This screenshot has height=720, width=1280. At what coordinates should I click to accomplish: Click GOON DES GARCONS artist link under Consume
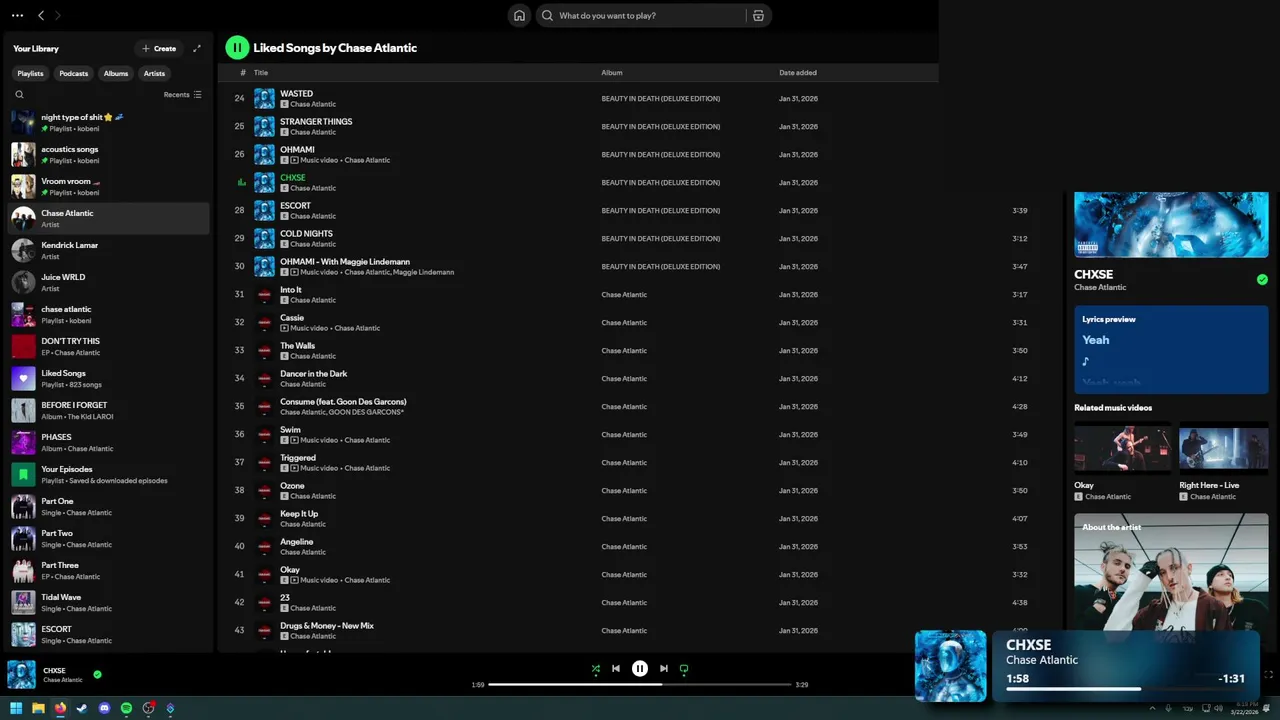pos(367,412)
